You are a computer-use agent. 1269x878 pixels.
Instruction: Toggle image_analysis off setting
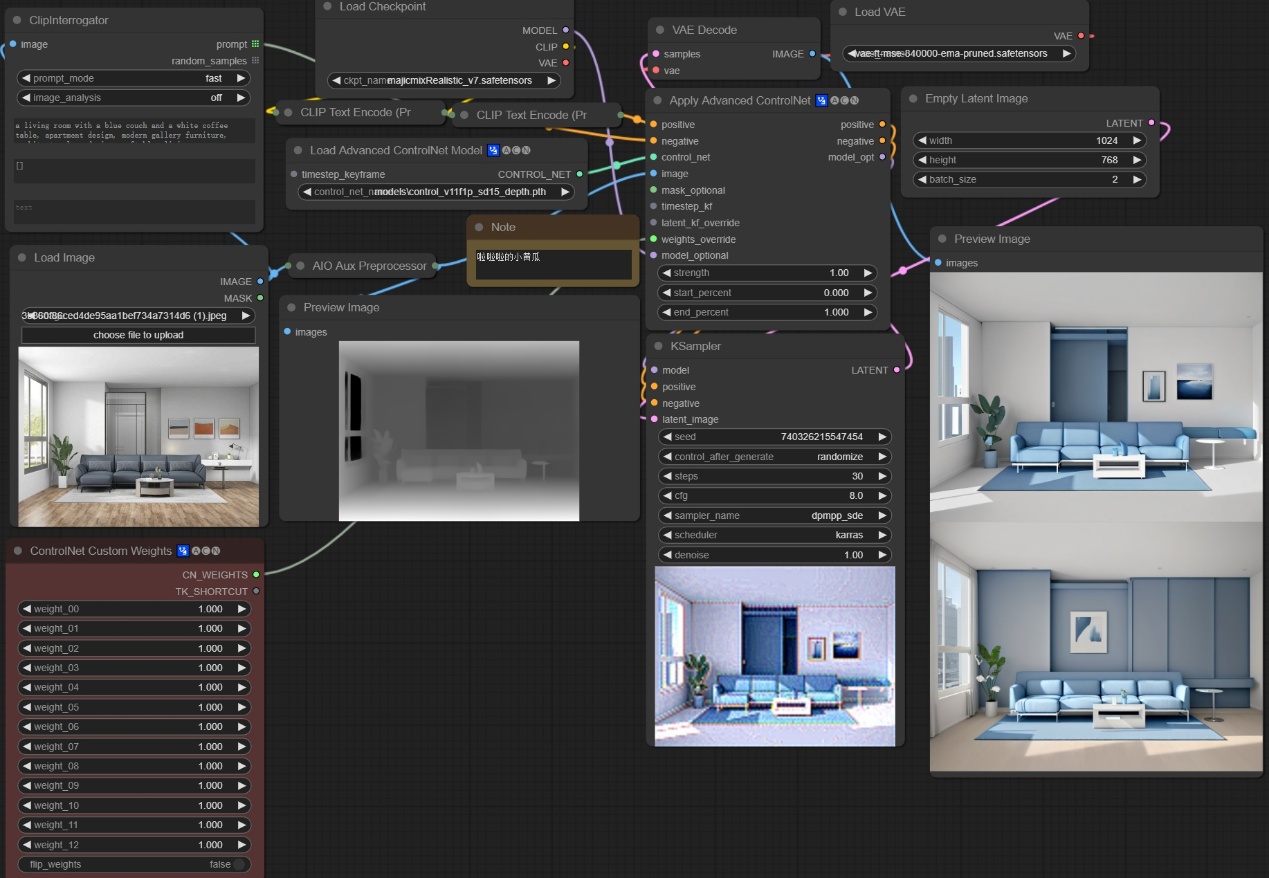click(134, 98)
